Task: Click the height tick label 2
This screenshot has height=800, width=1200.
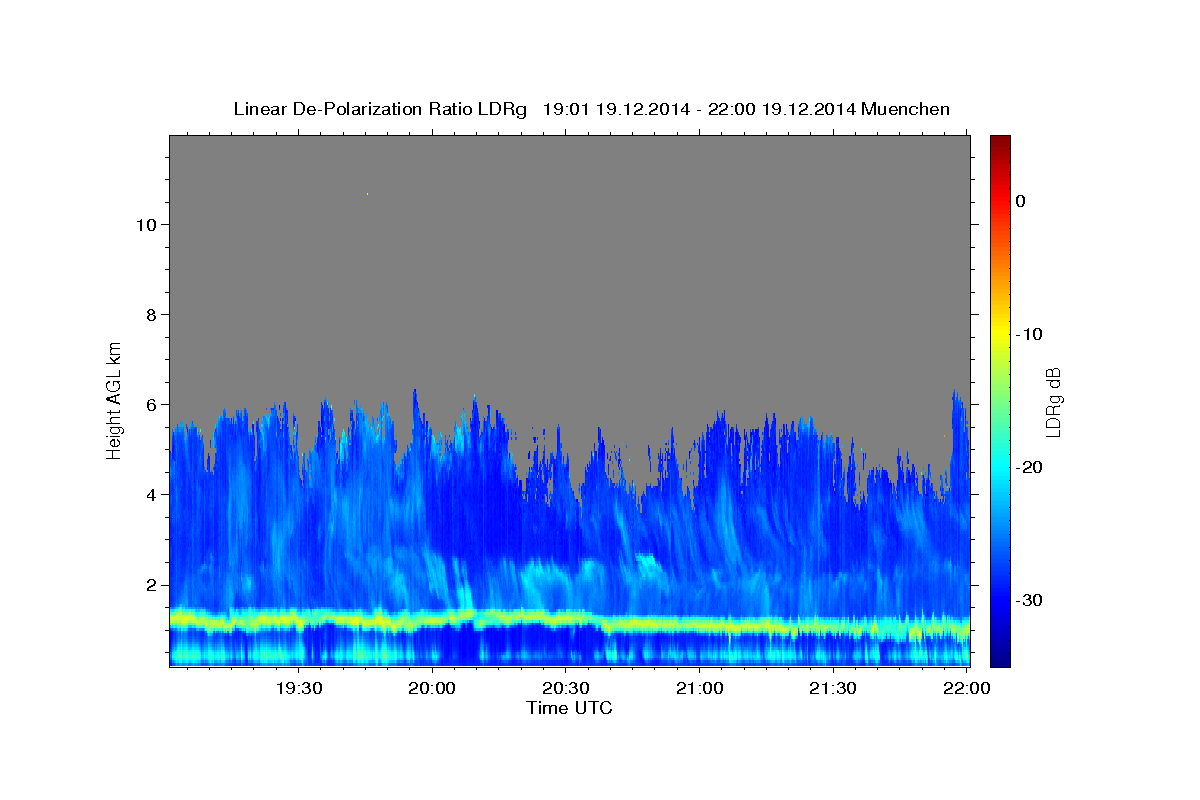Action: (x=151, y=585)
